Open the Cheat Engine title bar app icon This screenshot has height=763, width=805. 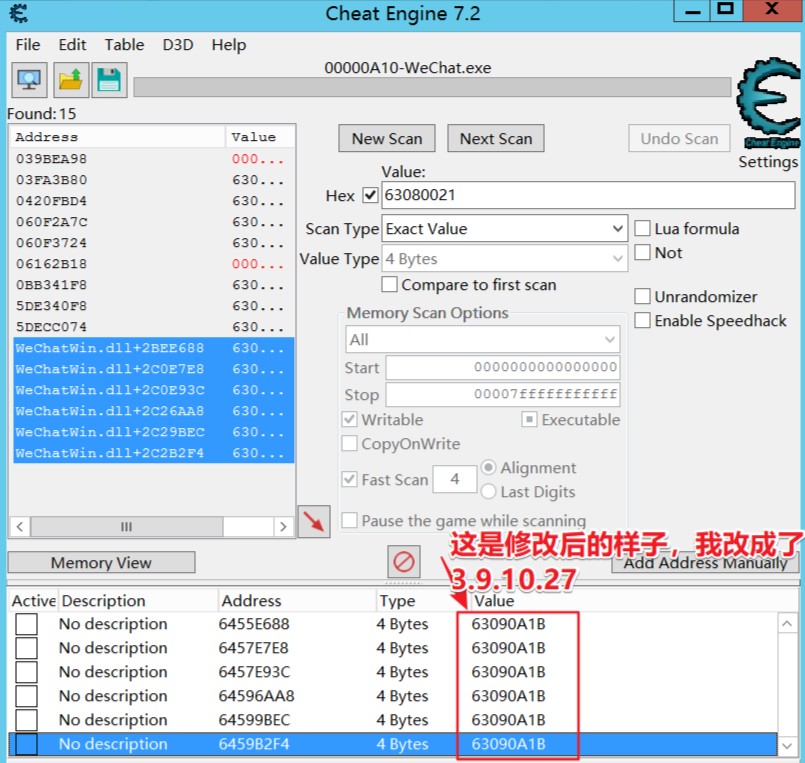pos(18,14)
